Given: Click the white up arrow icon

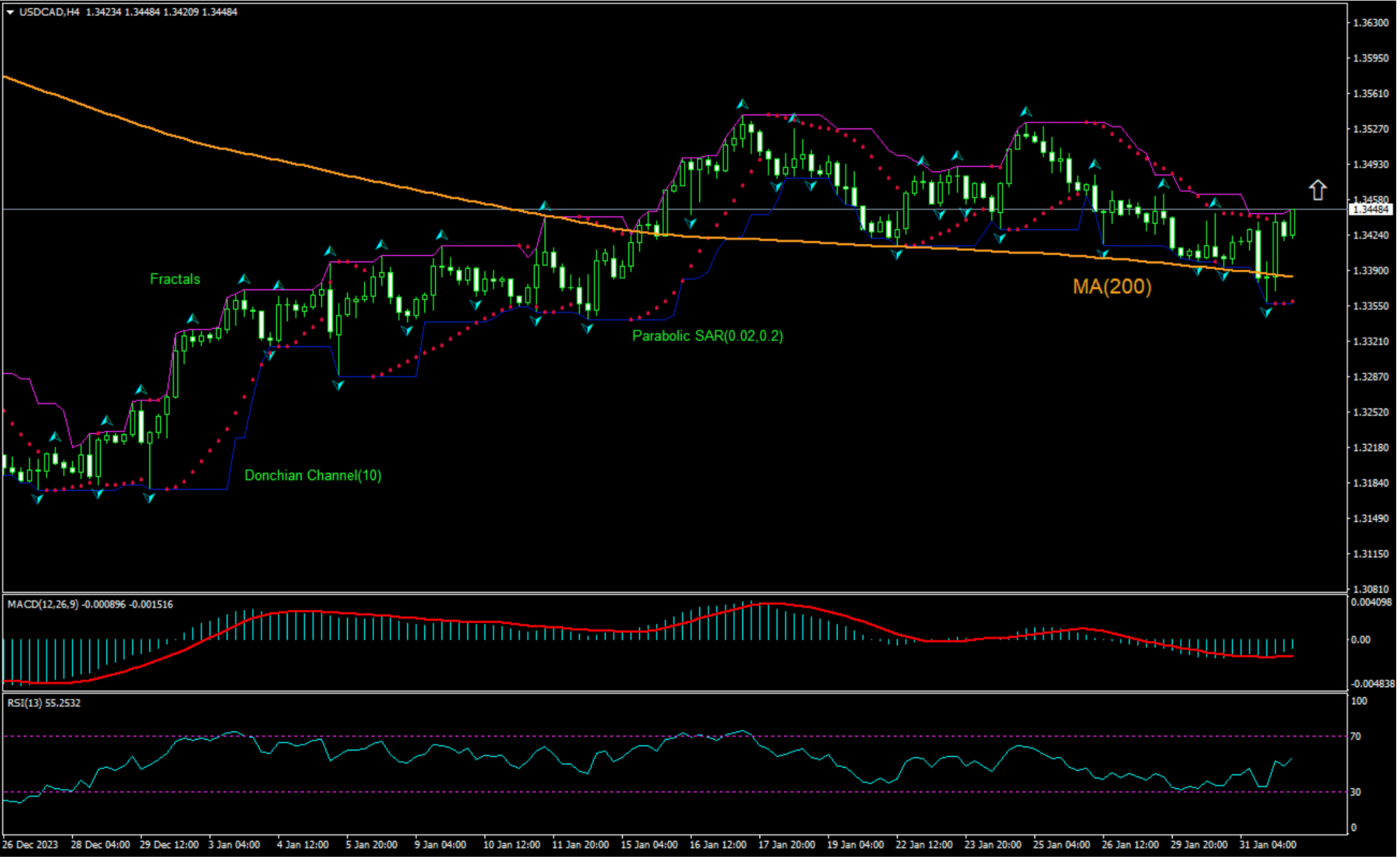Looking at the screenshot, I should [x=1318, y=190].
